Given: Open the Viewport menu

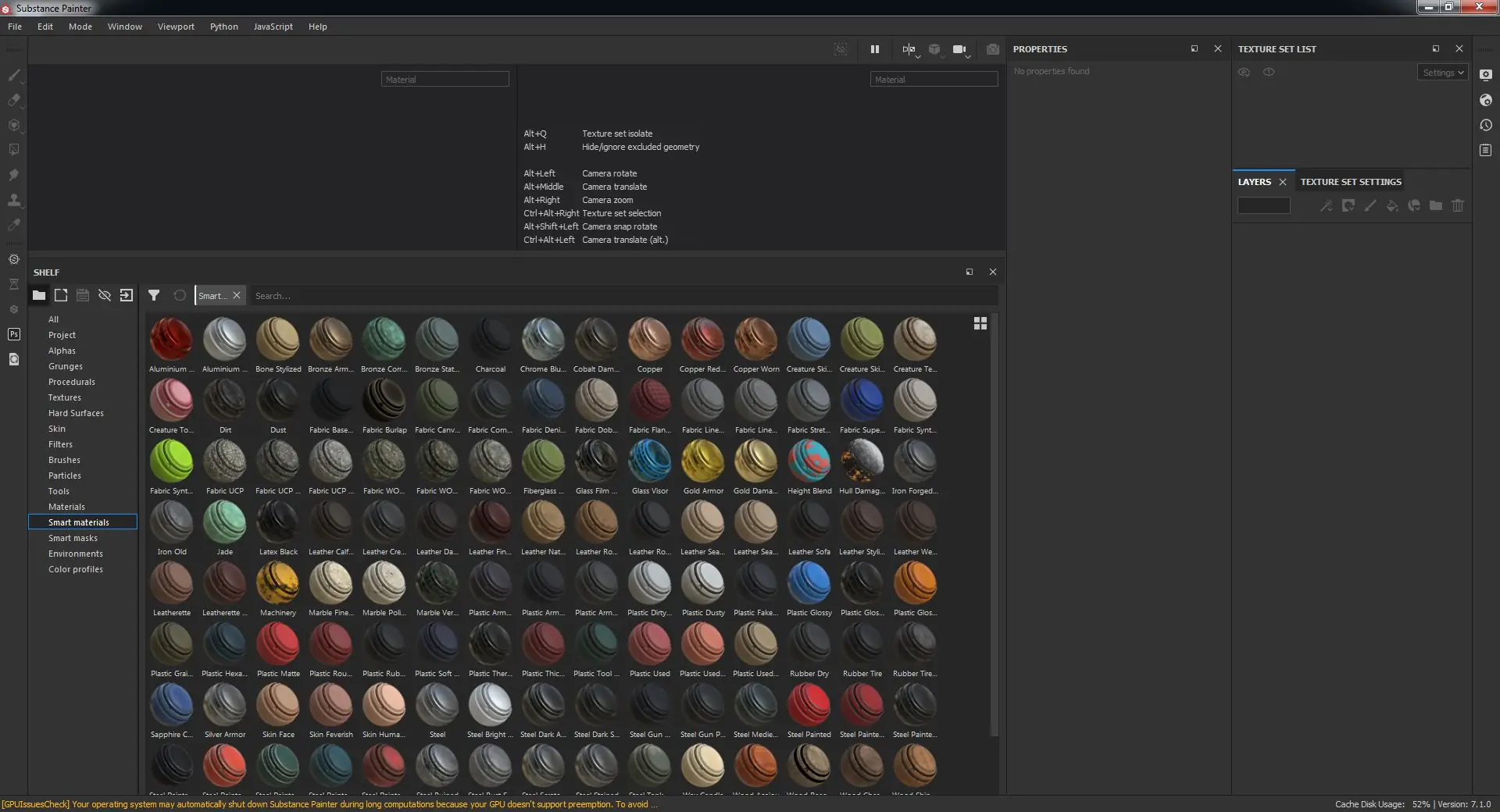Looking at the screenshot, I should [x=176, y=27].
